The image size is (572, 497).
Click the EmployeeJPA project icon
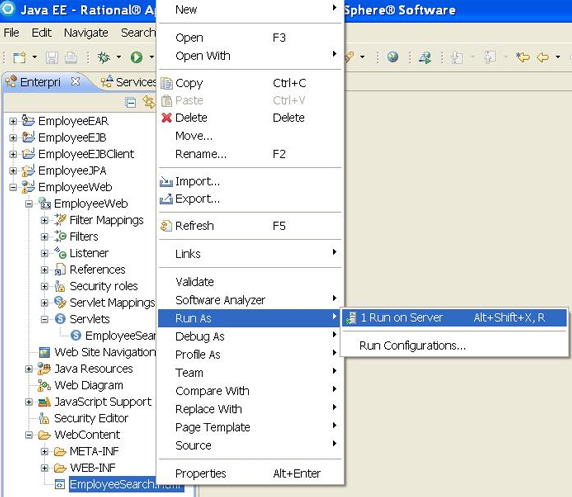point(28,170)
